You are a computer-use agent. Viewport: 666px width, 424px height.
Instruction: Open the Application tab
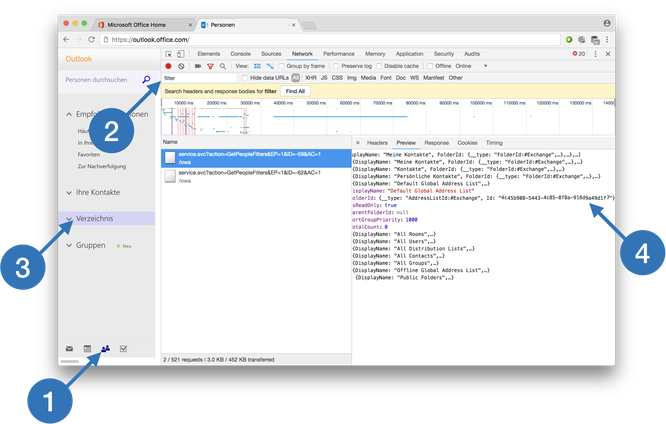tap(409, 54)
